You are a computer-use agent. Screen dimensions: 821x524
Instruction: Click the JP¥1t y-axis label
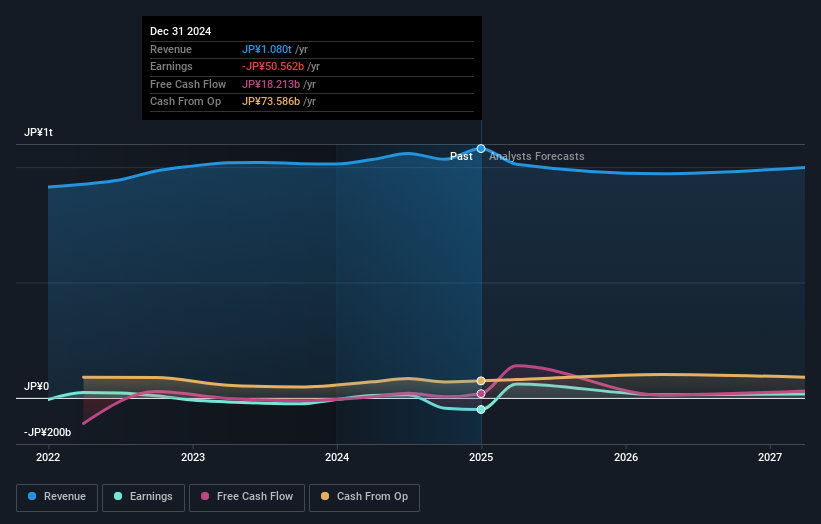pos(38,132)
